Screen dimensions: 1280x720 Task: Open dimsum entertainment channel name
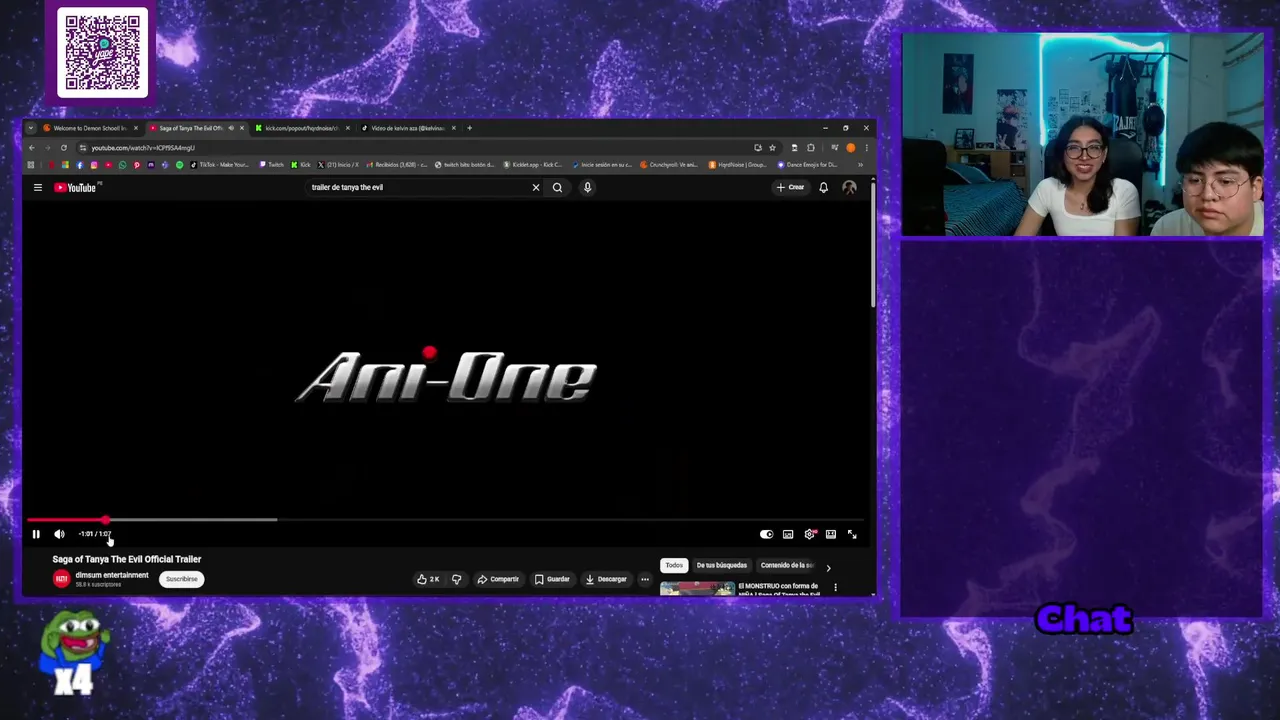coord(112,575)
